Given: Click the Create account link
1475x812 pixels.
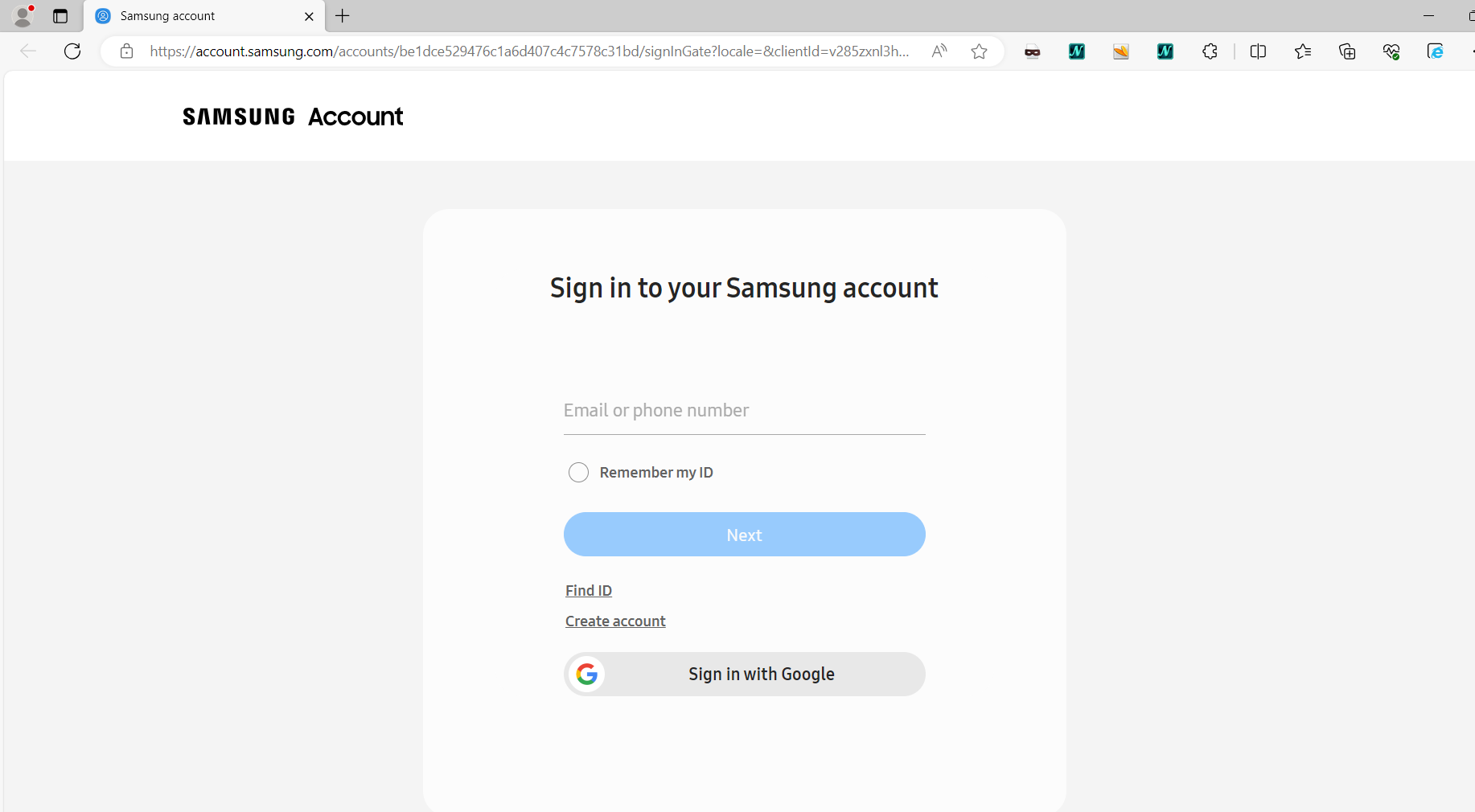Looking at the screenshot, I should point(614,621).
